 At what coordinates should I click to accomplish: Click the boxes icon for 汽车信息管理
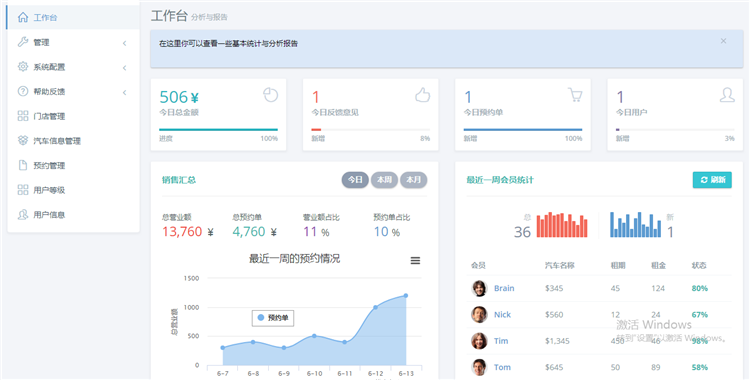(22, 140)
